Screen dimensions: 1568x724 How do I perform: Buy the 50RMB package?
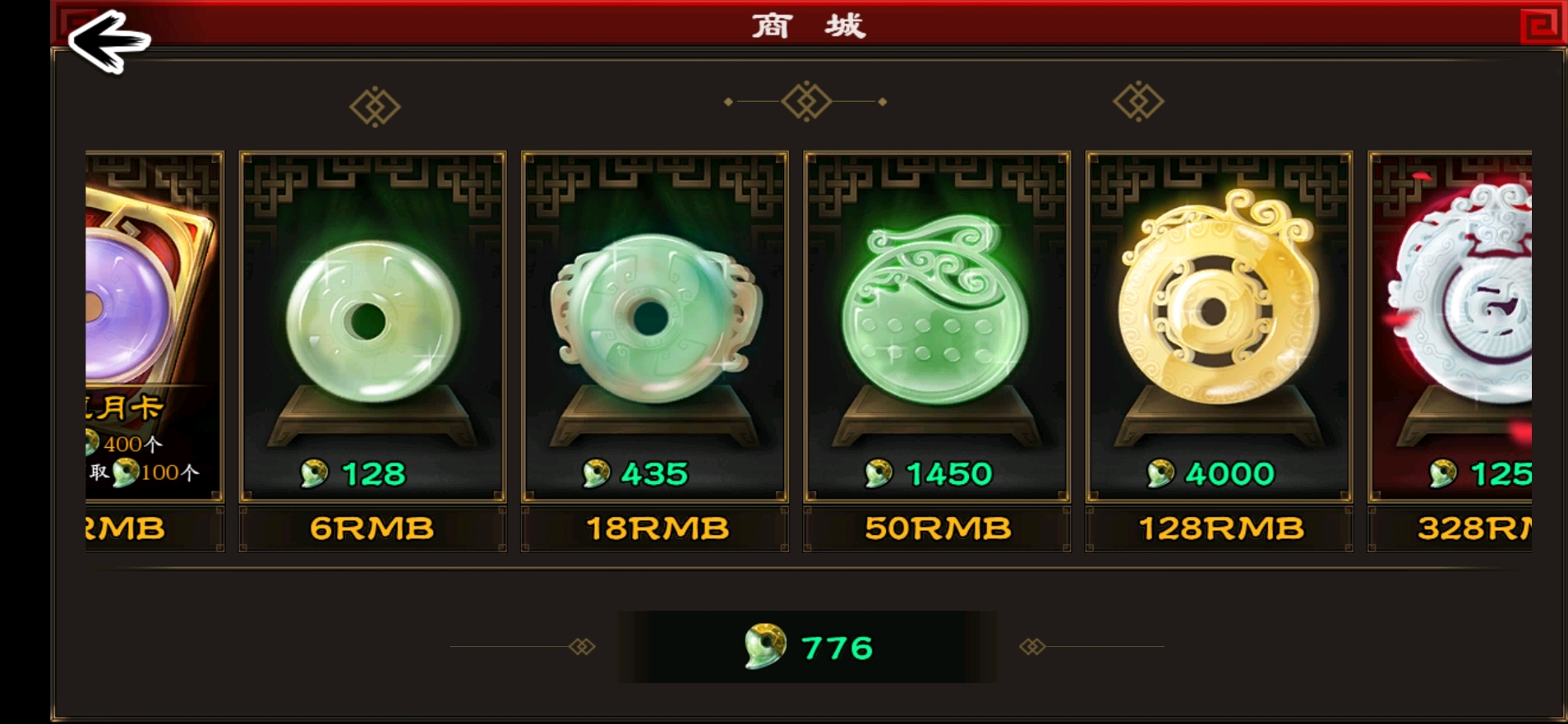(x=937, y=529)
